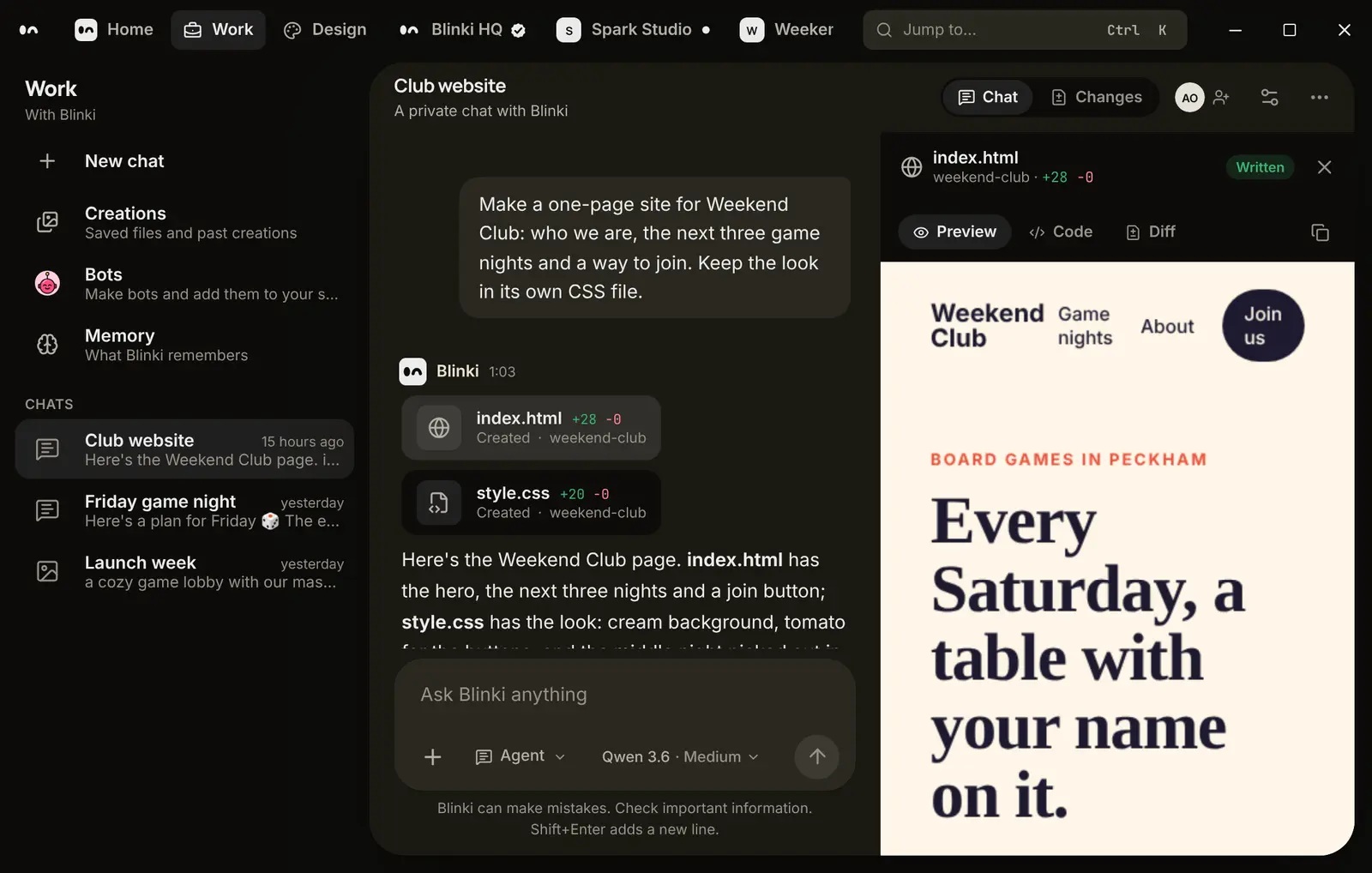Click Game nights link in preview
This screenshot has height=873, width=1372.
[1085, 326]
